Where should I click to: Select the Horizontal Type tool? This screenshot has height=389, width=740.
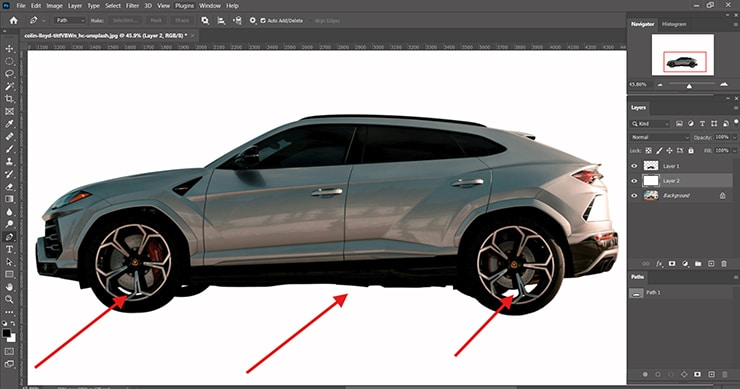point(9,249)
